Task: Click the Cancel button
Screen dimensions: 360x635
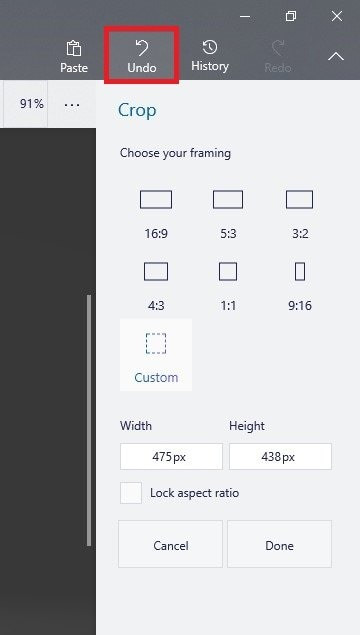Action: (170, 545)
